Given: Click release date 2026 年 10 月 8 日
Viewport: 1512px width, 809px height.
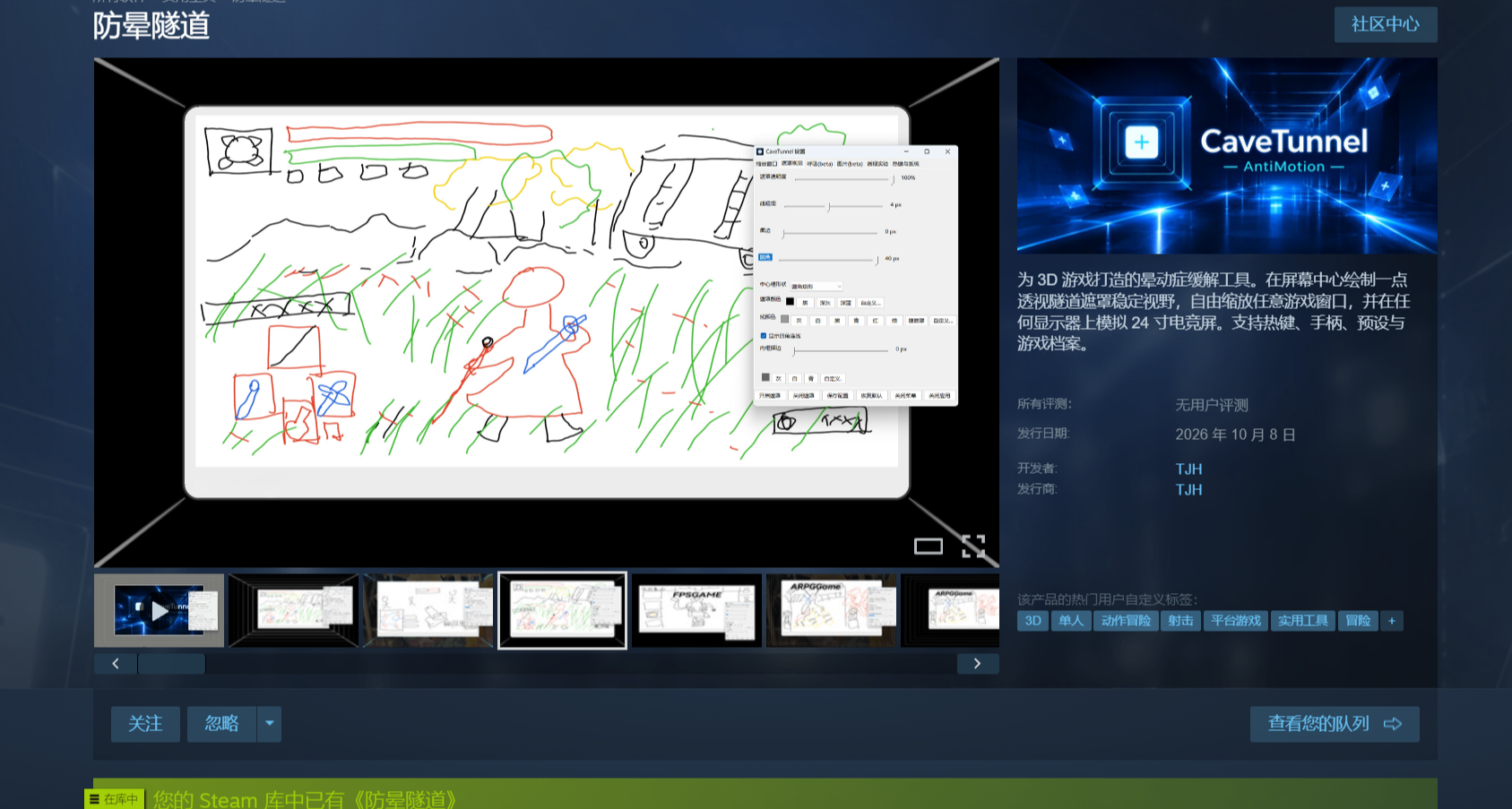Looking at the screenshot, I should point(1236,435).
